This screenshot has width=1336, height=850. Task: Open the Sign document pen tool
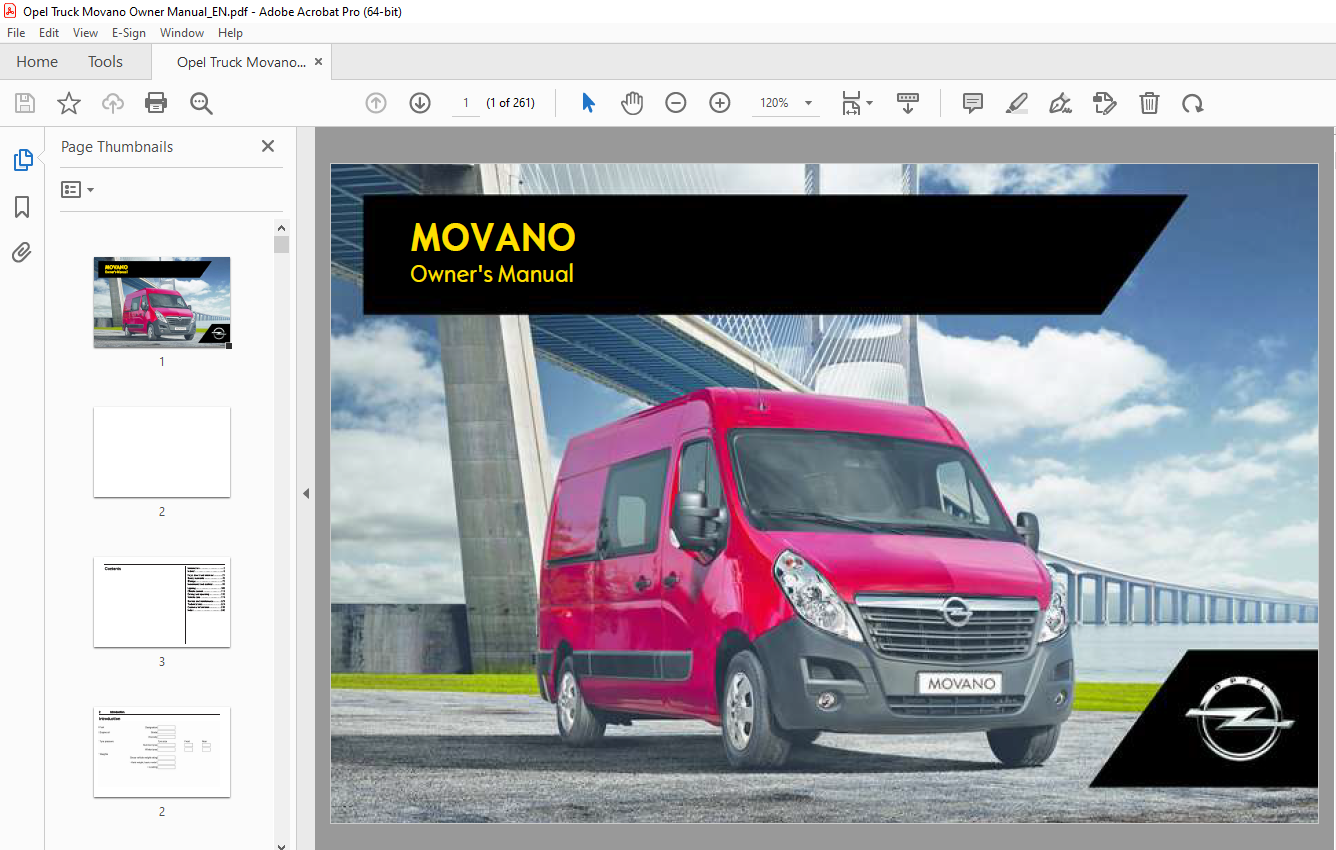click(1061, 103)
